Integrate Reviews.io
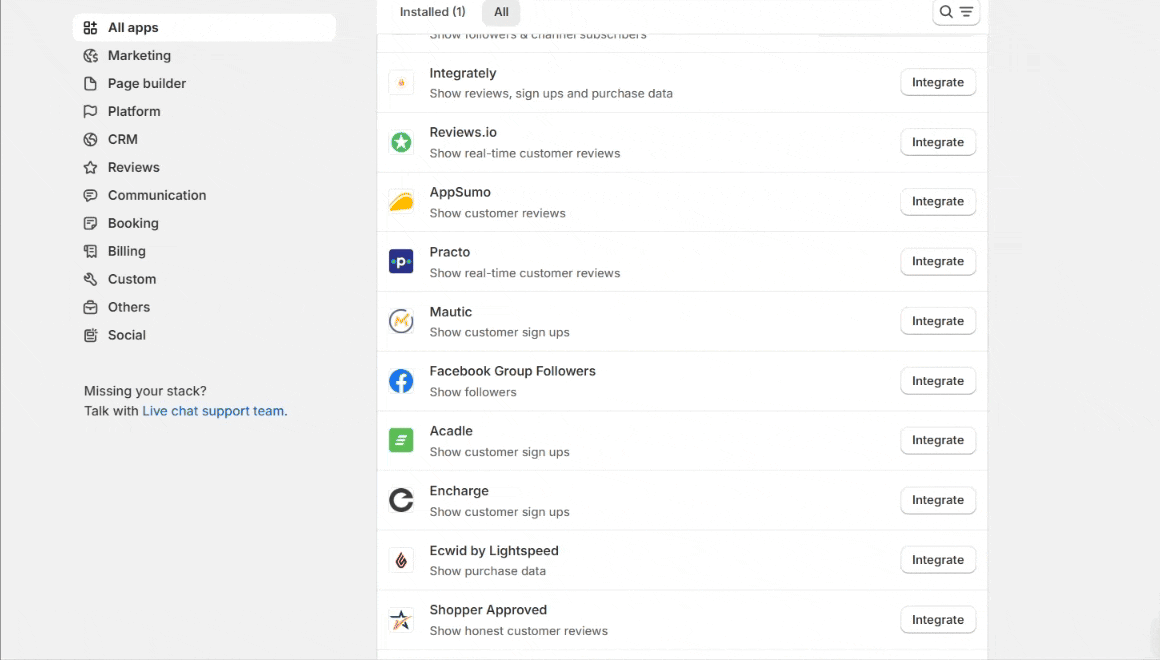1160x660 pixels. coord(937,142)
